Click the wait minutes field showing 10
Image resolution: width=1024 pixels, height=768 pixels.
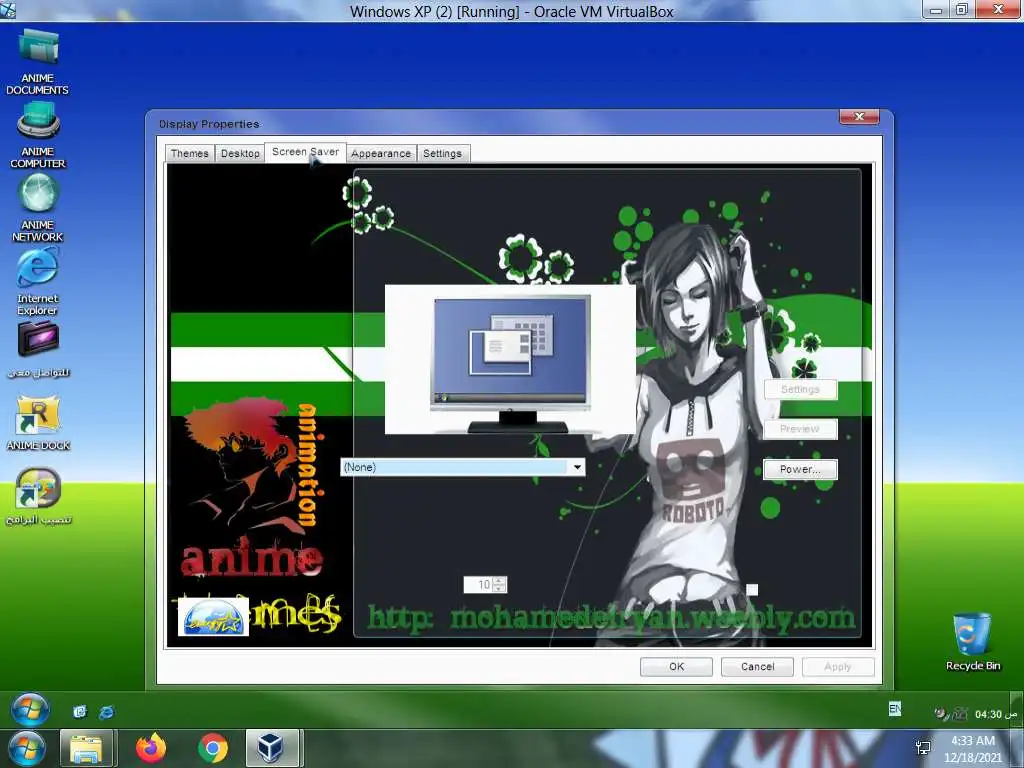tap(478, 584)
